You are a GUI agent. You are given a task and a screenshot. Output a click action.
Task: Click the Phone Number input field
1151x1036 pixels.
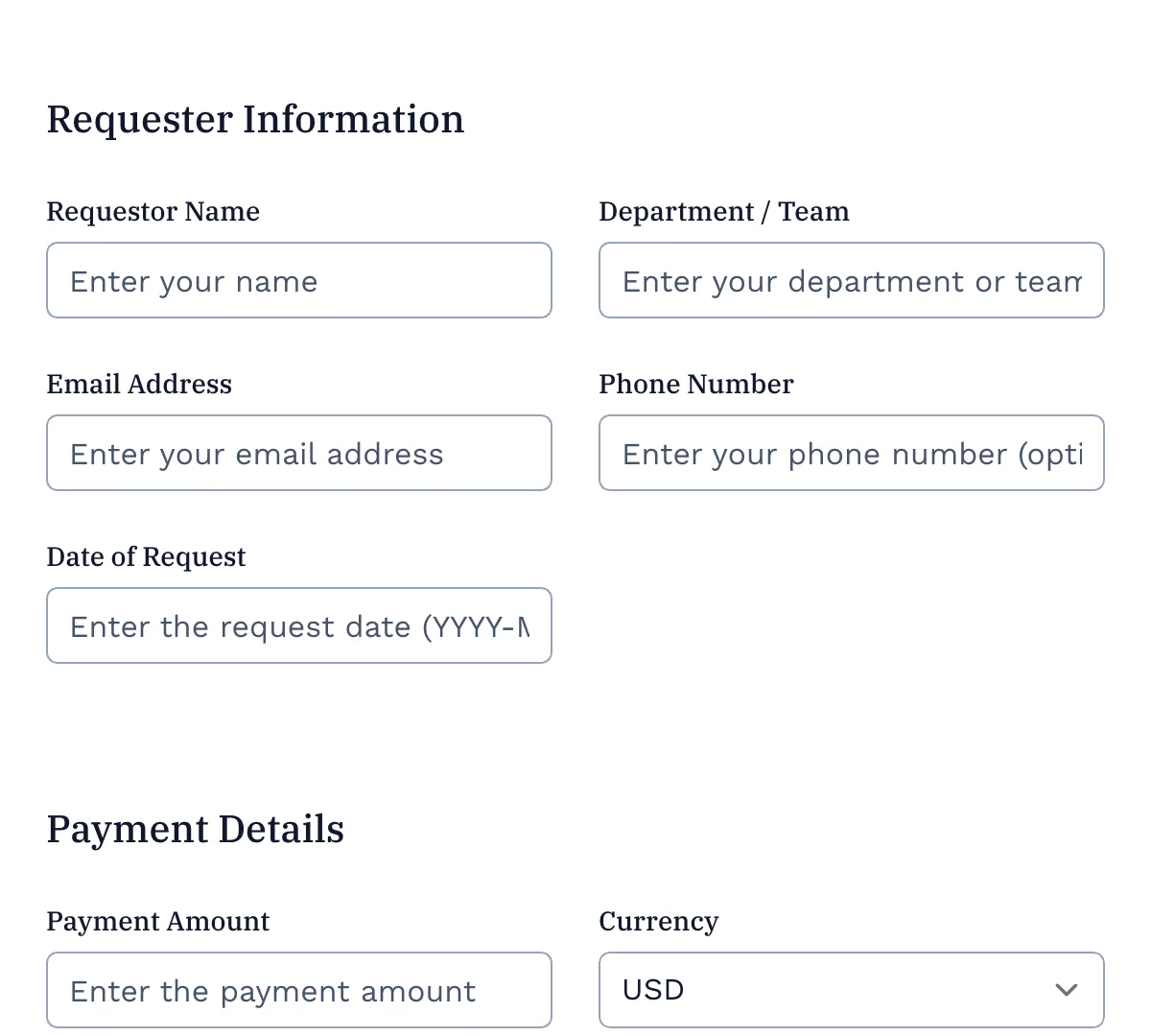coord(852,453)
